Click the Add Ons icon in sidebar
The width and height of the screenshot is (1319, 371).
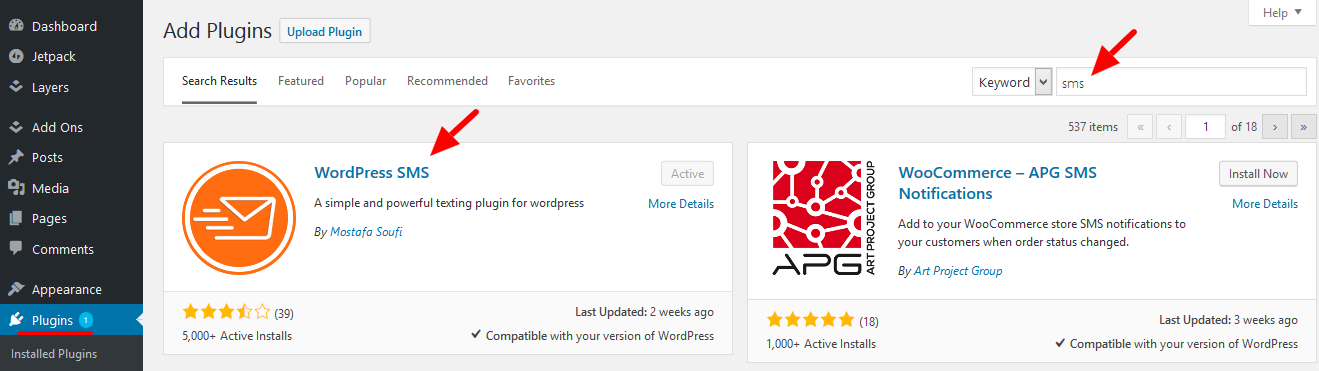click(x=16, y=127)
